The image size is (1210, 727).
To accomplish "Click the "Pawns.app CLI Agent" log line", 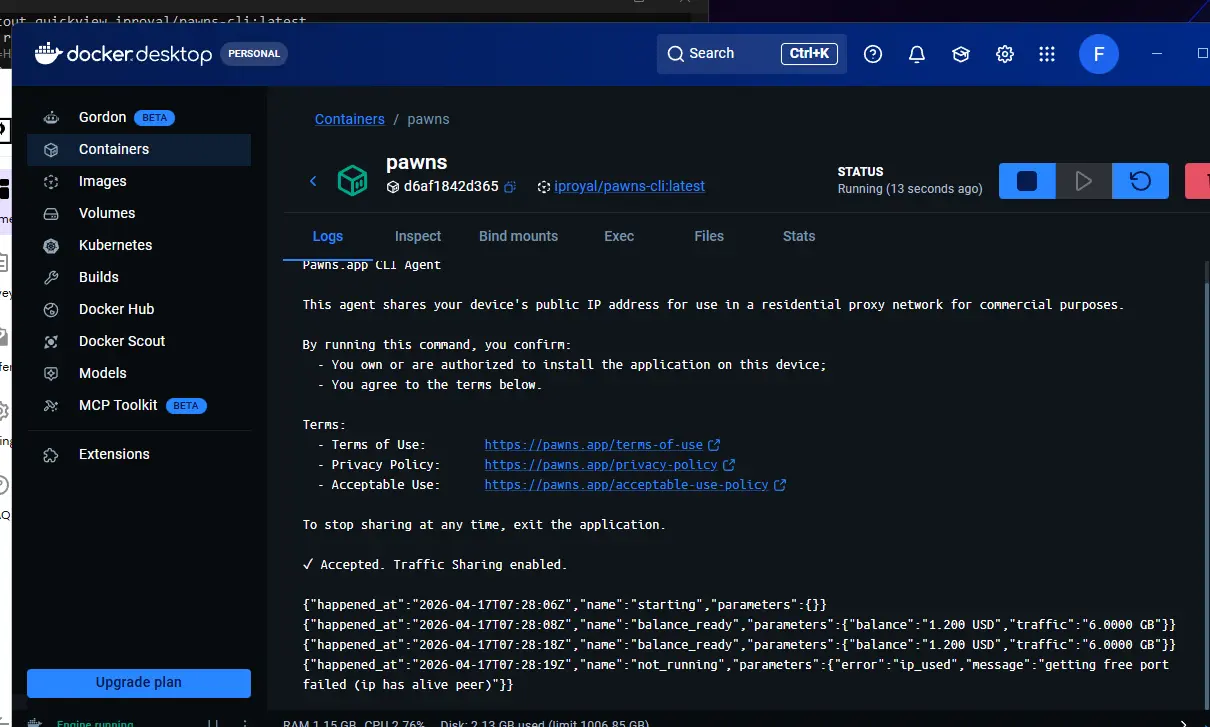I will pos(372,265).
